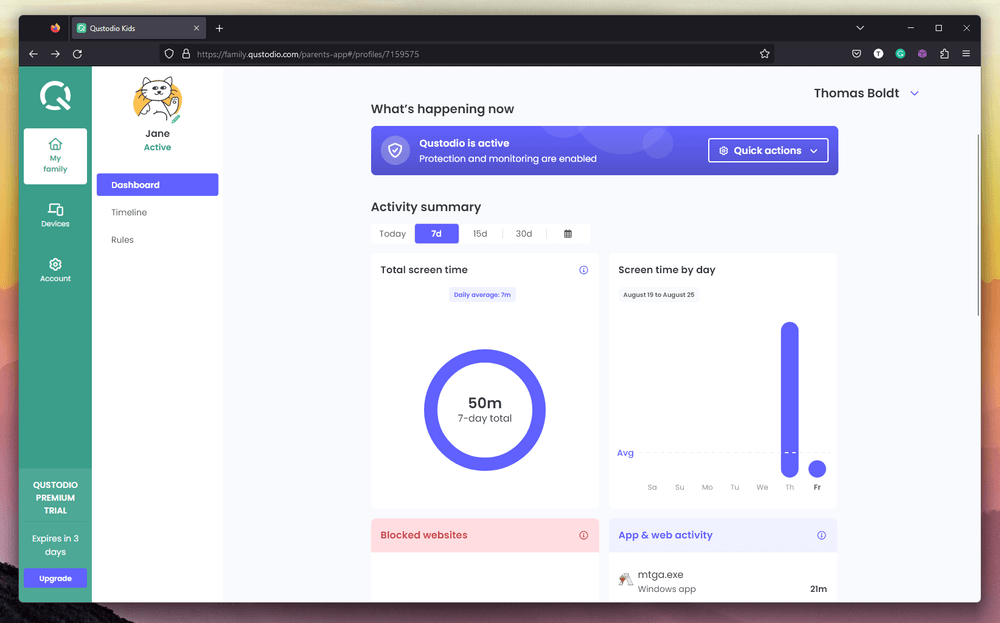
Task: Click the Friday screen time dot
Action: pyautogui.click(x=817, y=469)
